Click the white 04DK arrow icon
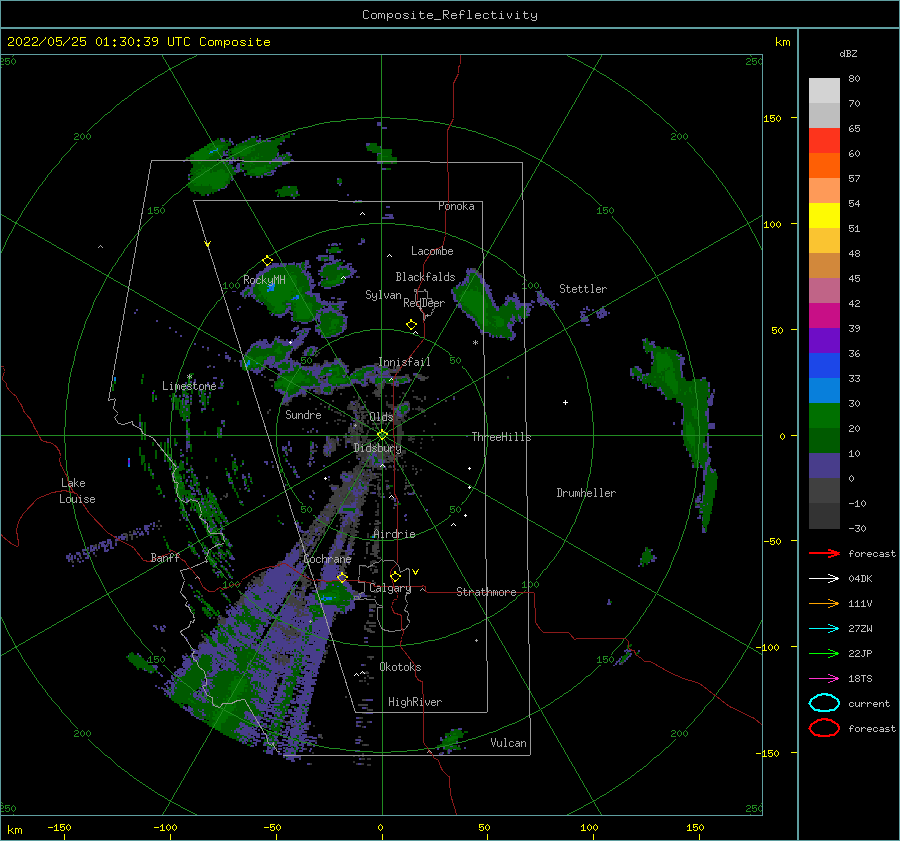900x841 pixels. [824, 578]
